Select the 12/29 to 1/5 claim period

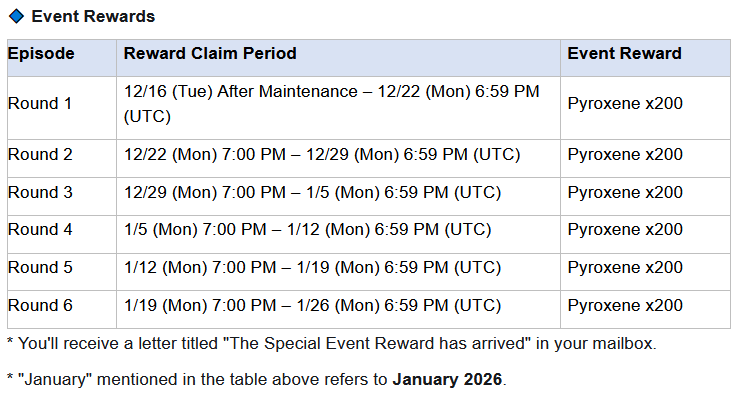312,192
